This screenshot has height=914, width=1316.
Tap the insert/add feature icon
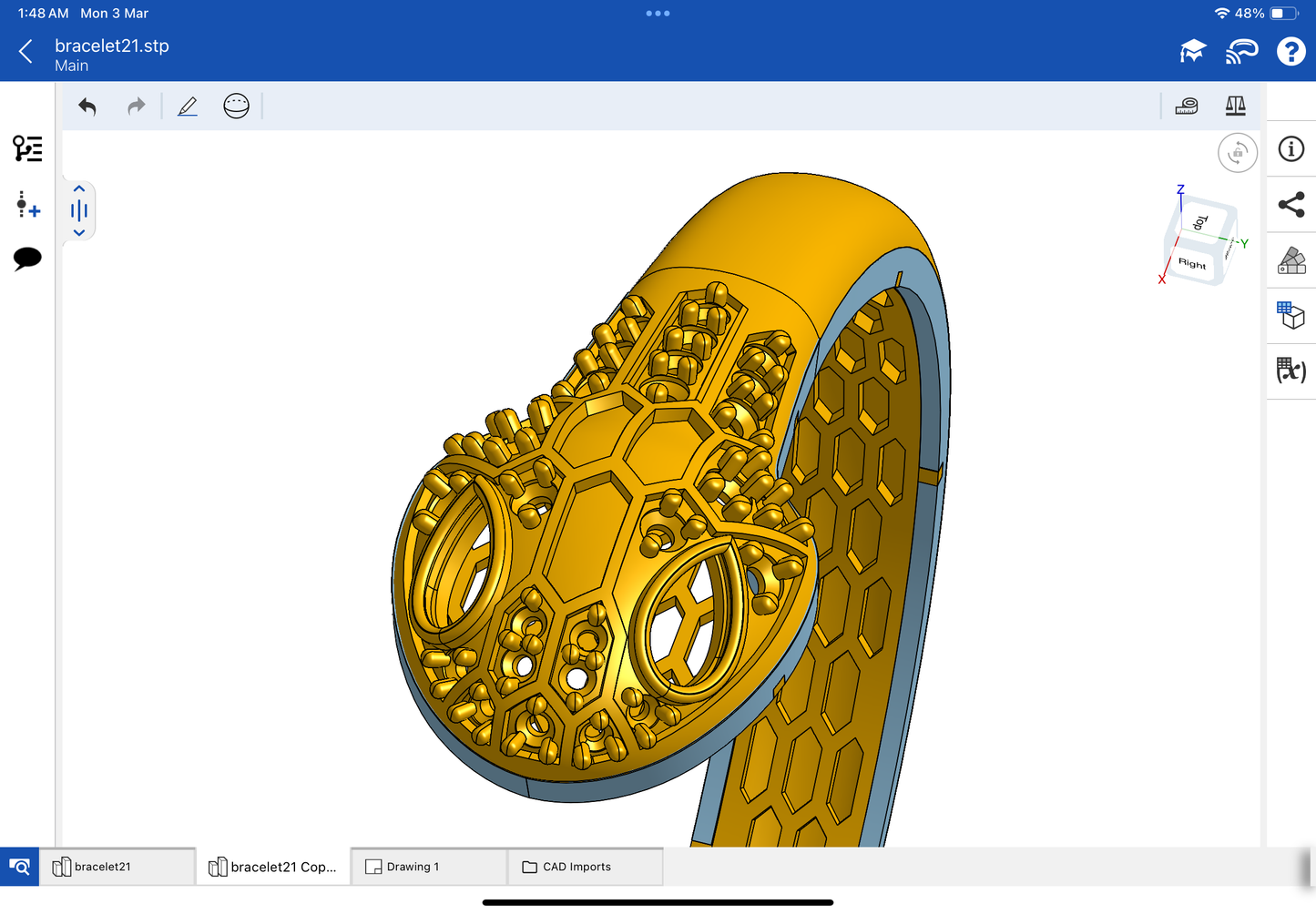(27, 205)
